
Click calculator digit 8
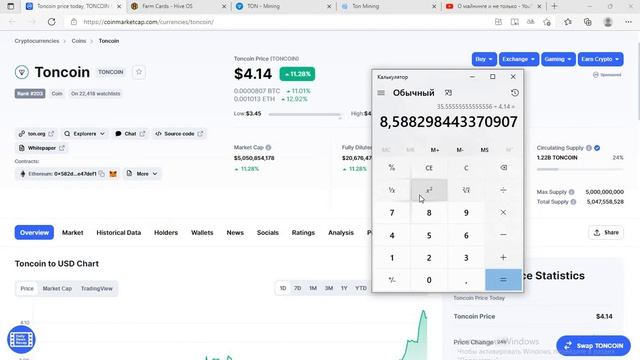pos(429,213)
